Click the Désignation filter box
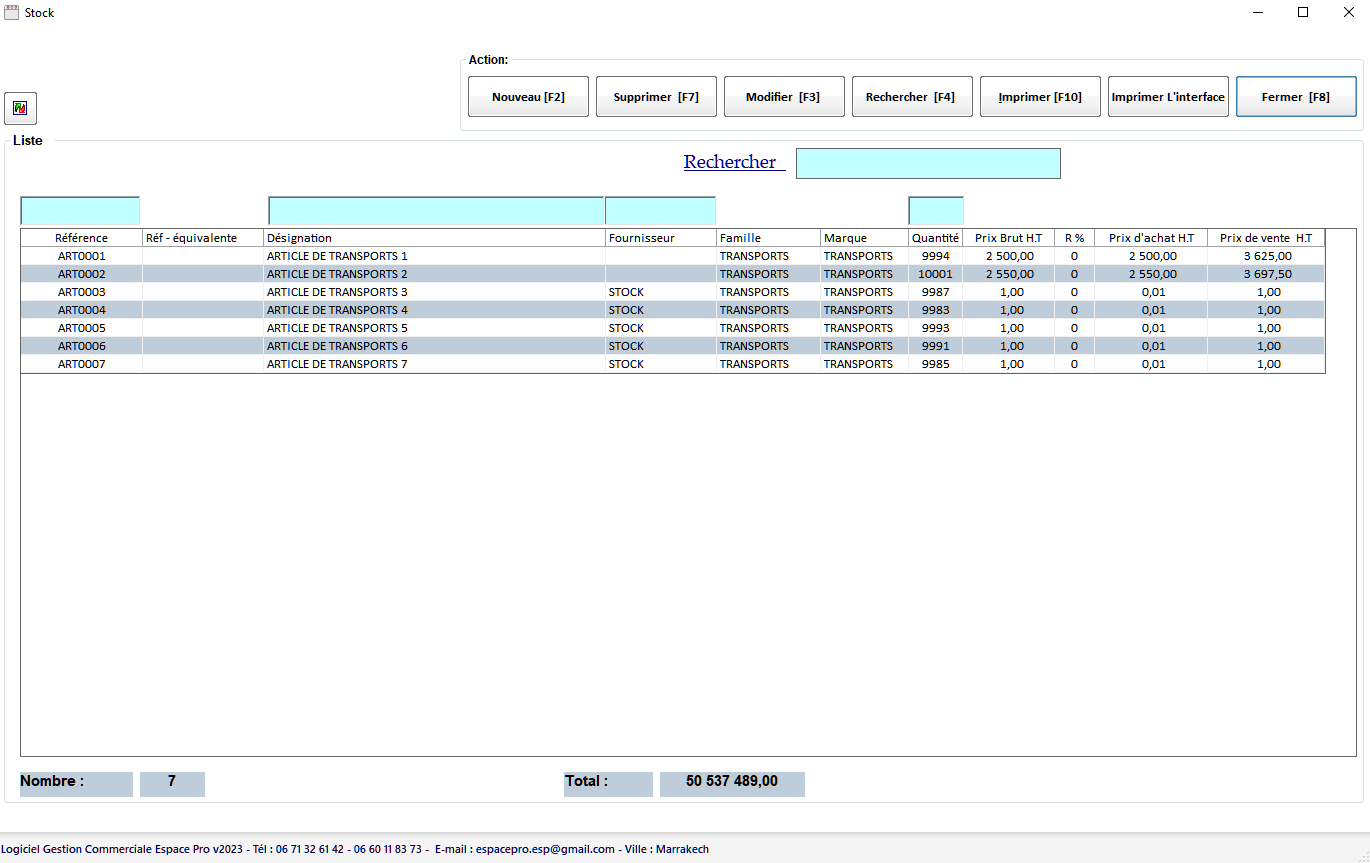This screenshot has width=1370, height=863. (436, 211)
